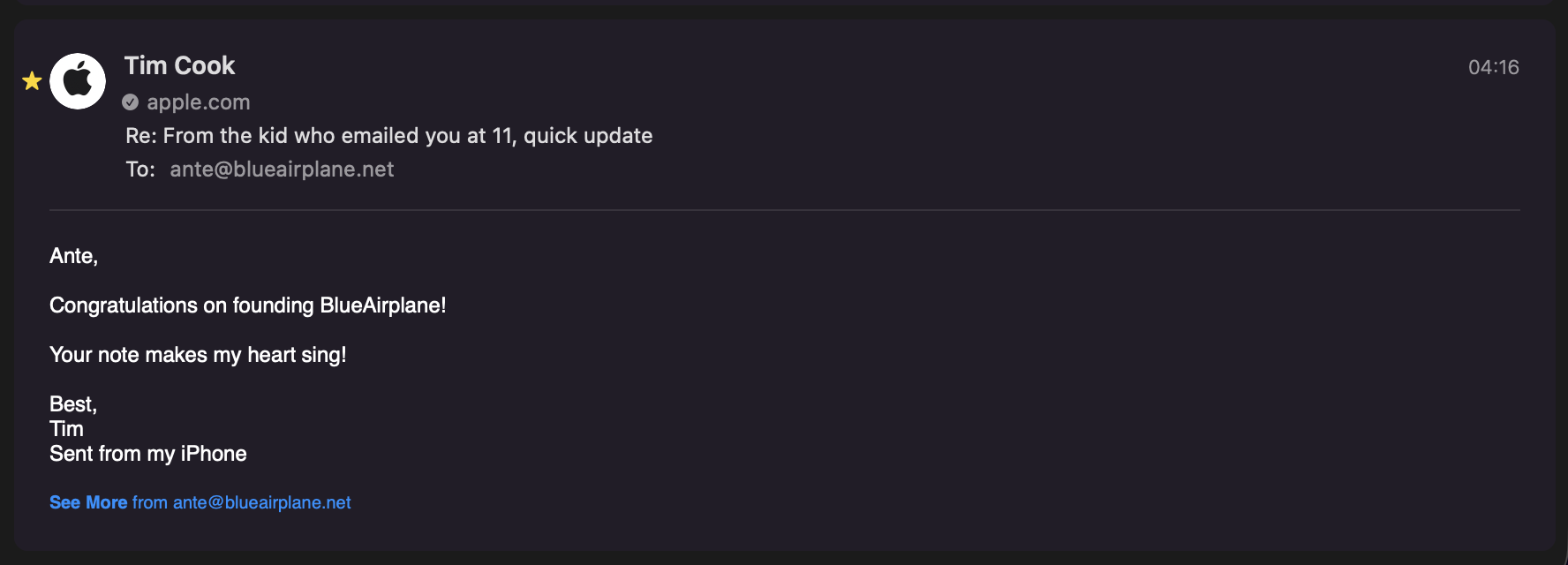This screenshot has width=1568, height=565.
Task: Click the email address in the See More link
Action: click(x=261, y=502)
